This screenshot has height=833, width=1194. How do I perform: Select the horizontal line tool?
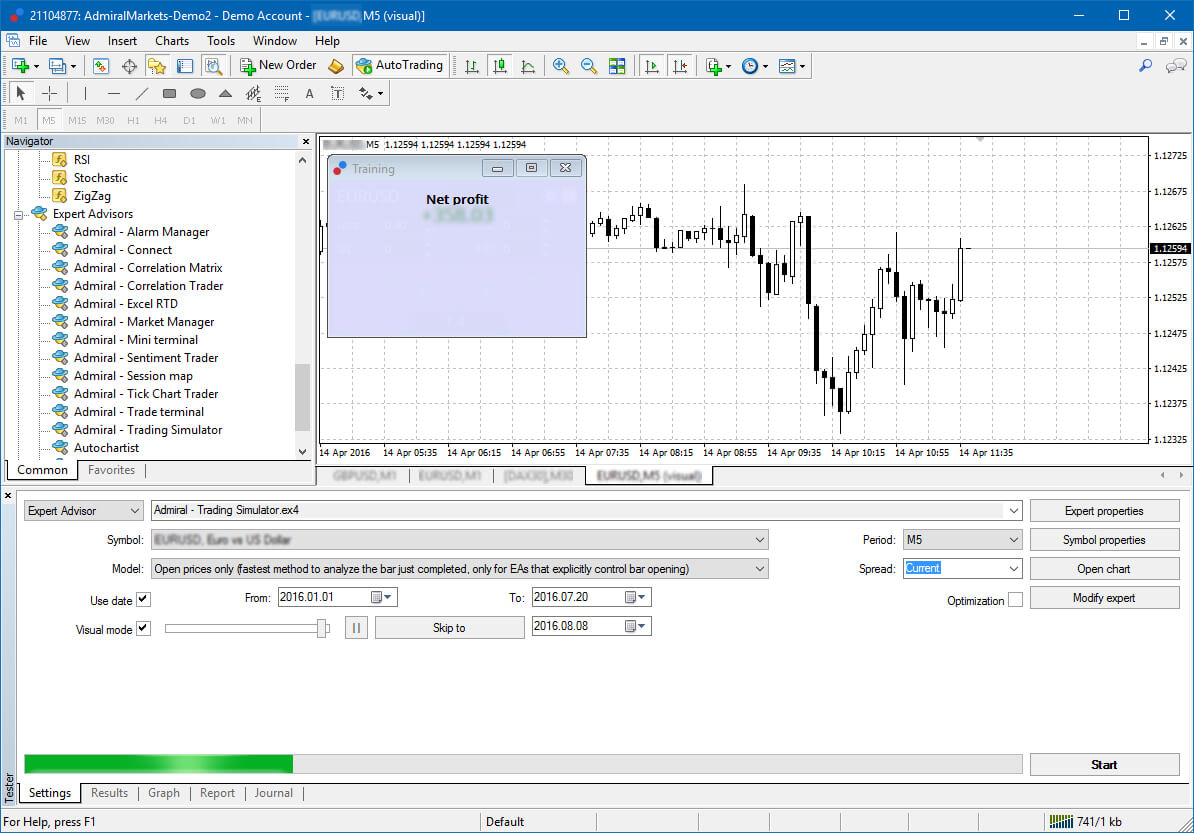pos(113,93)
